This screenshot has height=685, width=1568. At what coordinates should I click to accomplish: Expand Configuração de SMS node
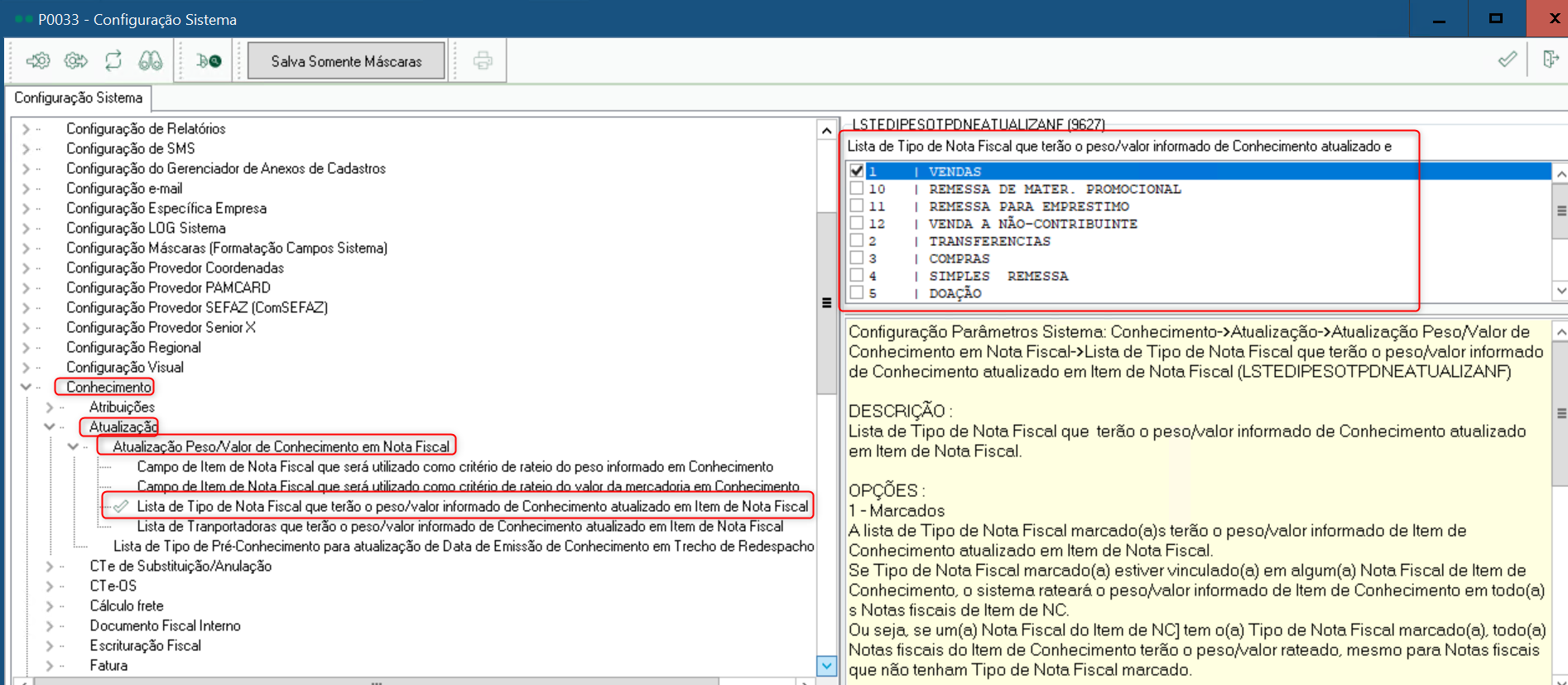click(26, 149)
